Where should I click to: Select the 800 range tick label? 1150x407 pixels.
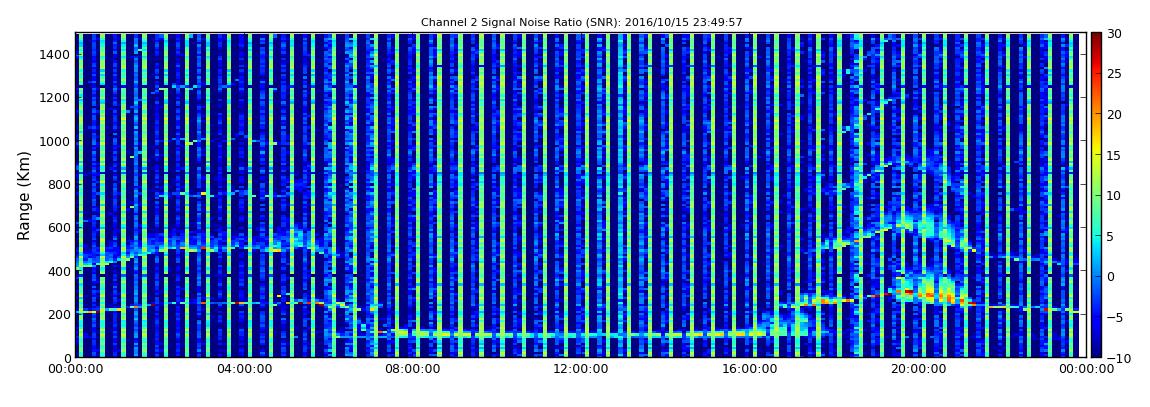coord(59,184)
